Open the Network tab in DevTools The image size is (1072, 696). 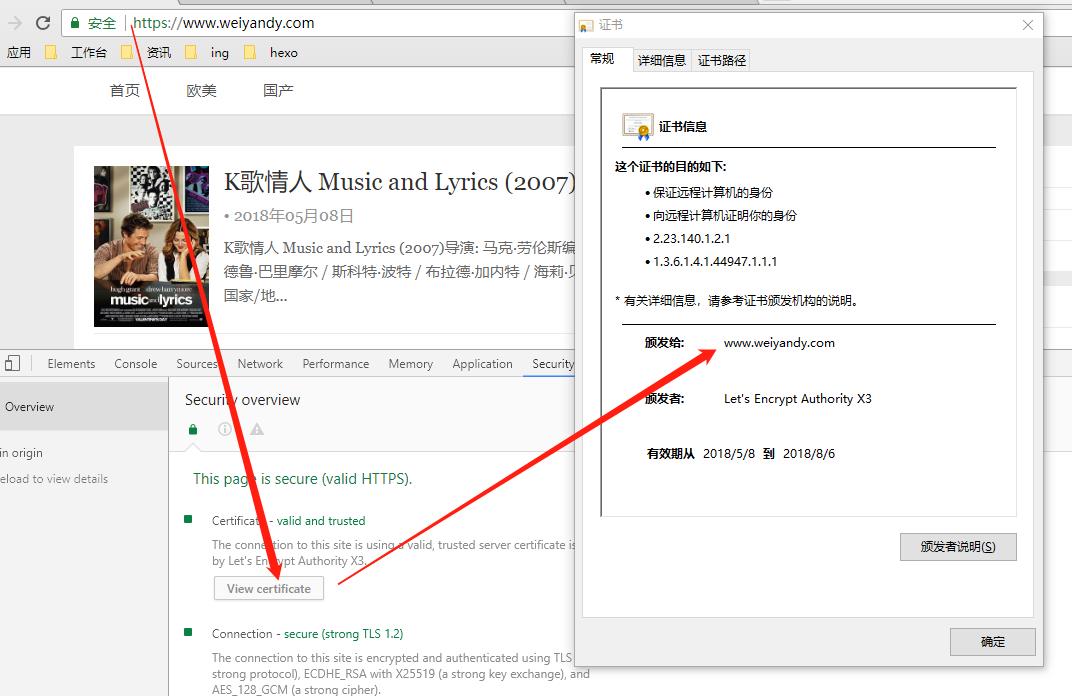[x=260, y=364]
